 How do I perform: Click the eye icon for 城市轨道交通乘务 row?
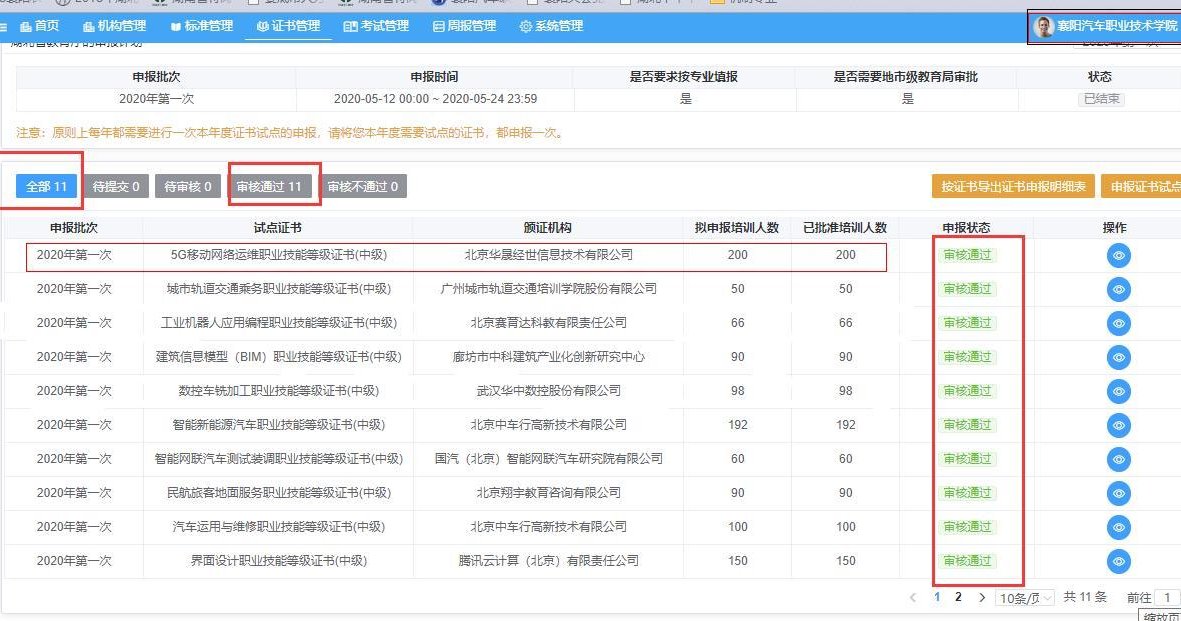click(x=1119, y=289)
